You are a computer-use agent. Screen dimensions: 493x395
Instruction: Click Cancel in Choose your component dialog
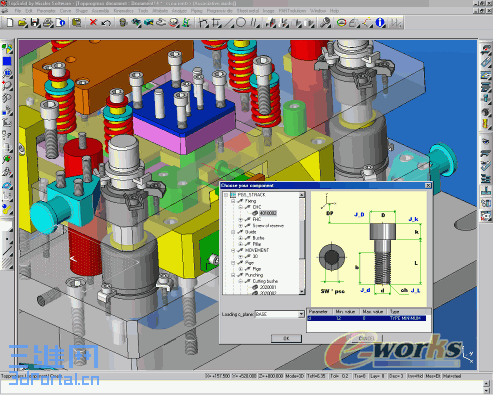(x=366, y=338)
